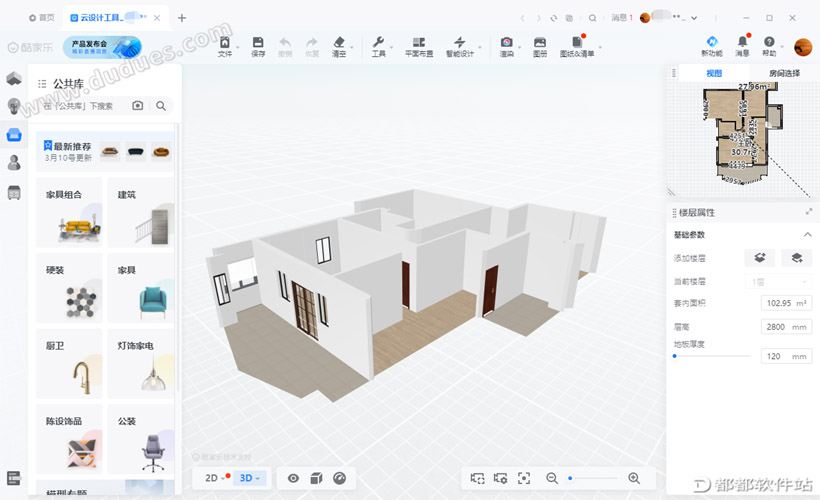Click the zoom out magnifier icon

coord(552,478)
